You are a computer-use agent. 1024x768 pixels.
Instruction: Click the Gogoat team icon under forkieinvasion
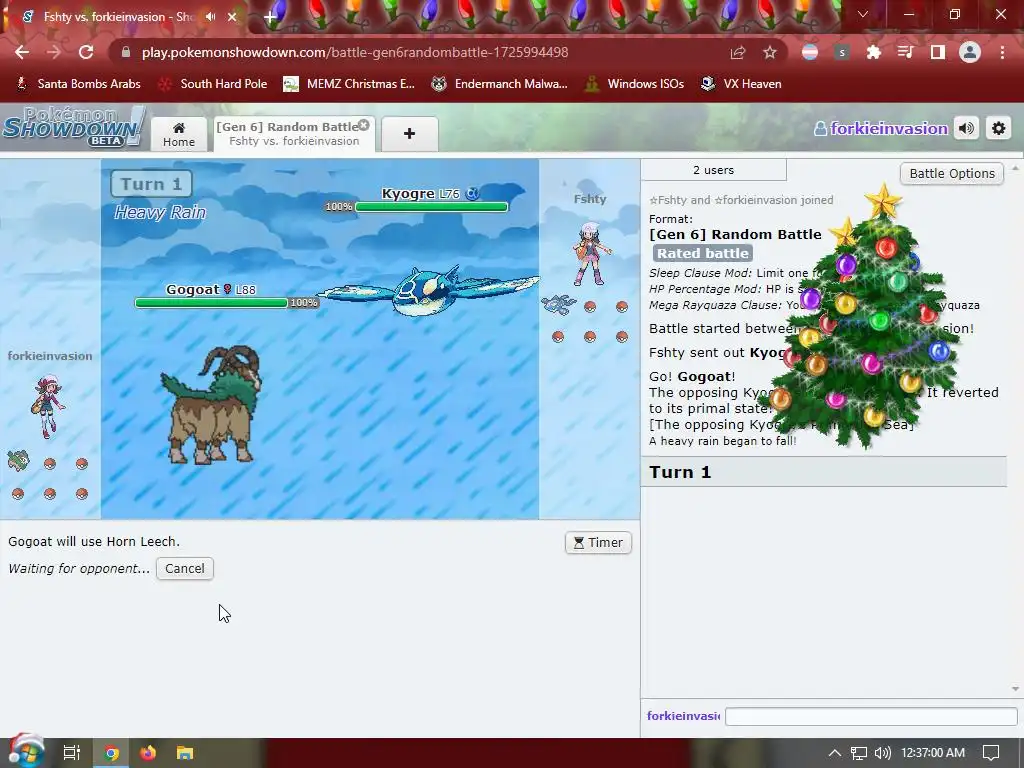(18, 461)
